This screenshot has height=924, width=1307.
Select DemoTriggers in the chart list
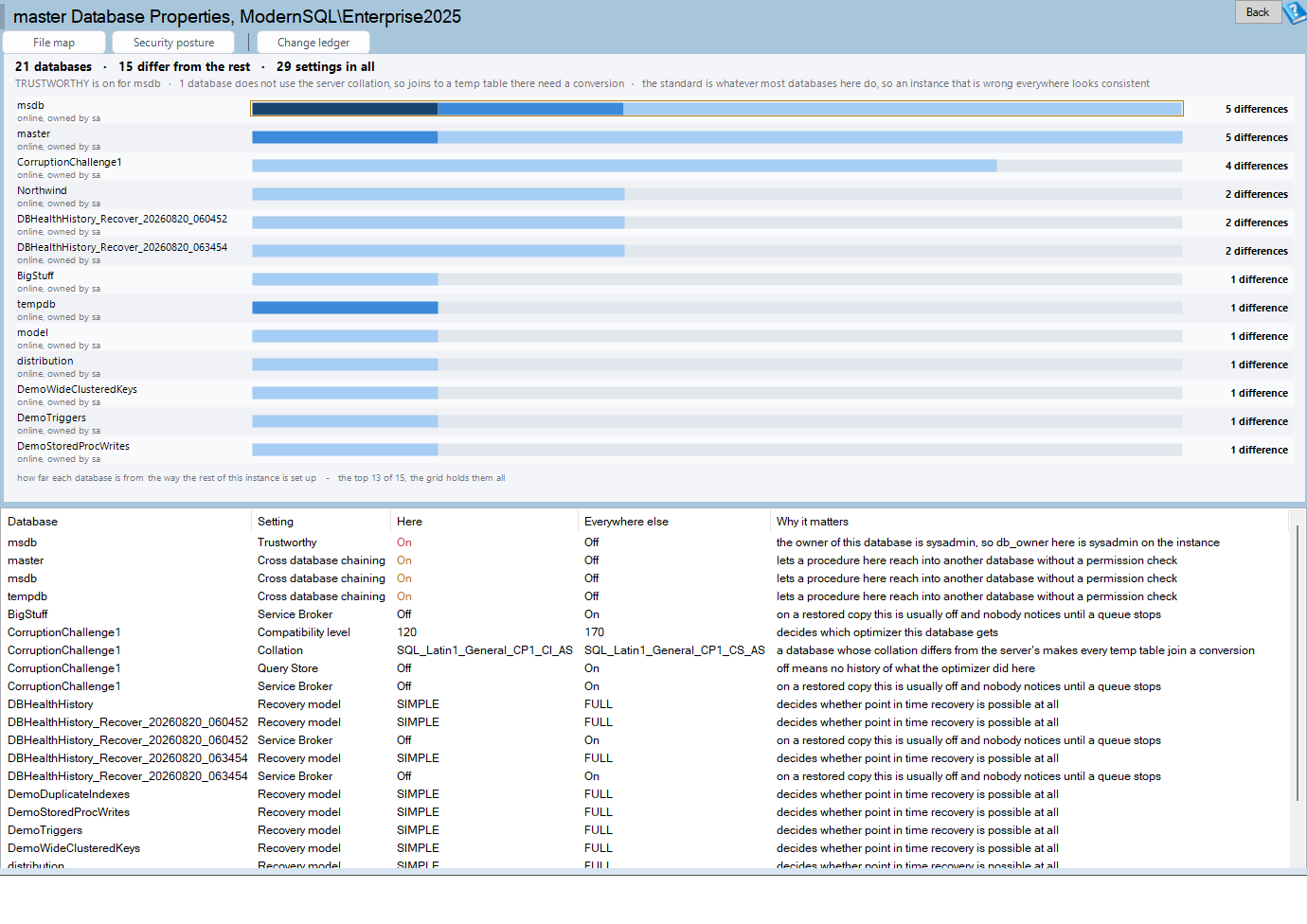[51, 418]
